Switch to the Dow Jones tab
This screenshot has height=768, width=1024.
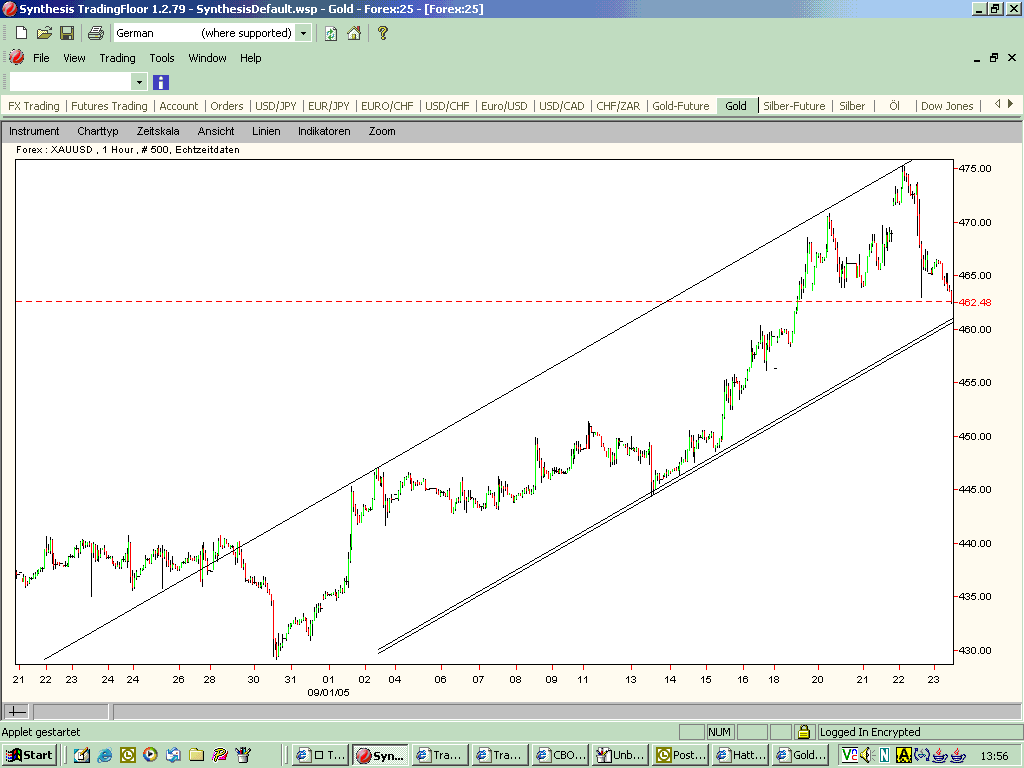947,106
